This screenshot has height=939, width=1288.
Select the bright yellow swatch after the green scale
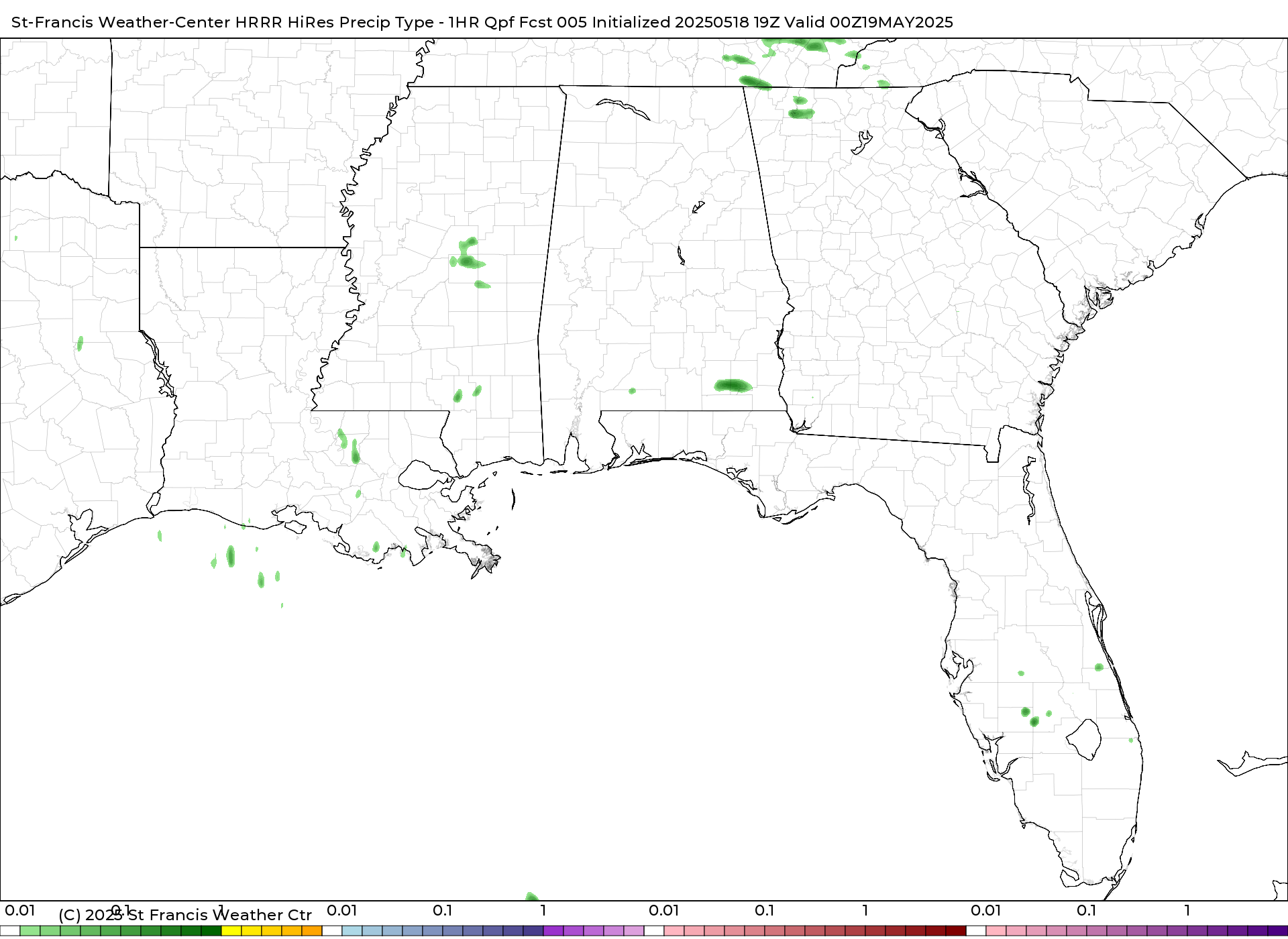[231, 931]
